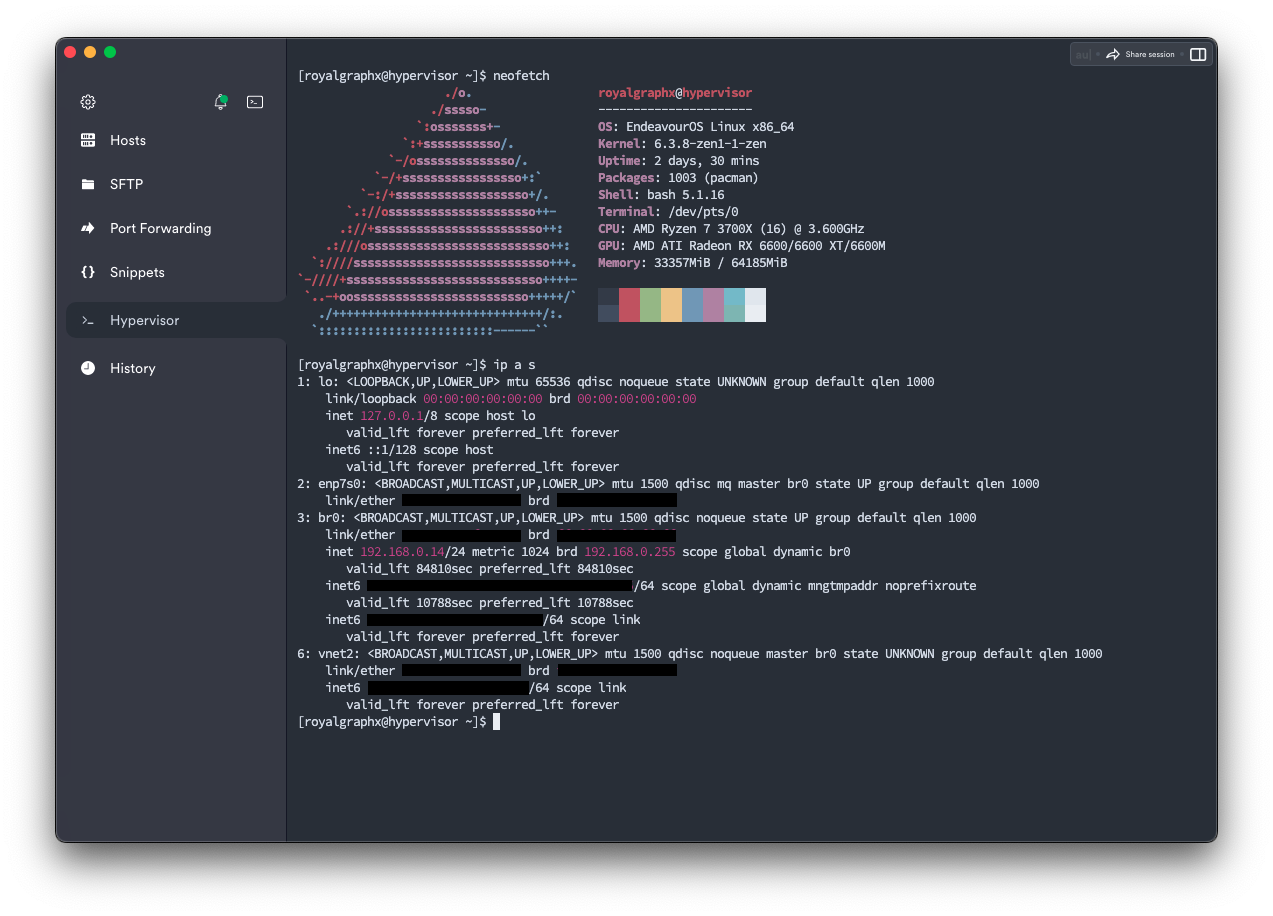Click the Snippets curly braces icon
1273x916 pixels.
tap(88, 273)
